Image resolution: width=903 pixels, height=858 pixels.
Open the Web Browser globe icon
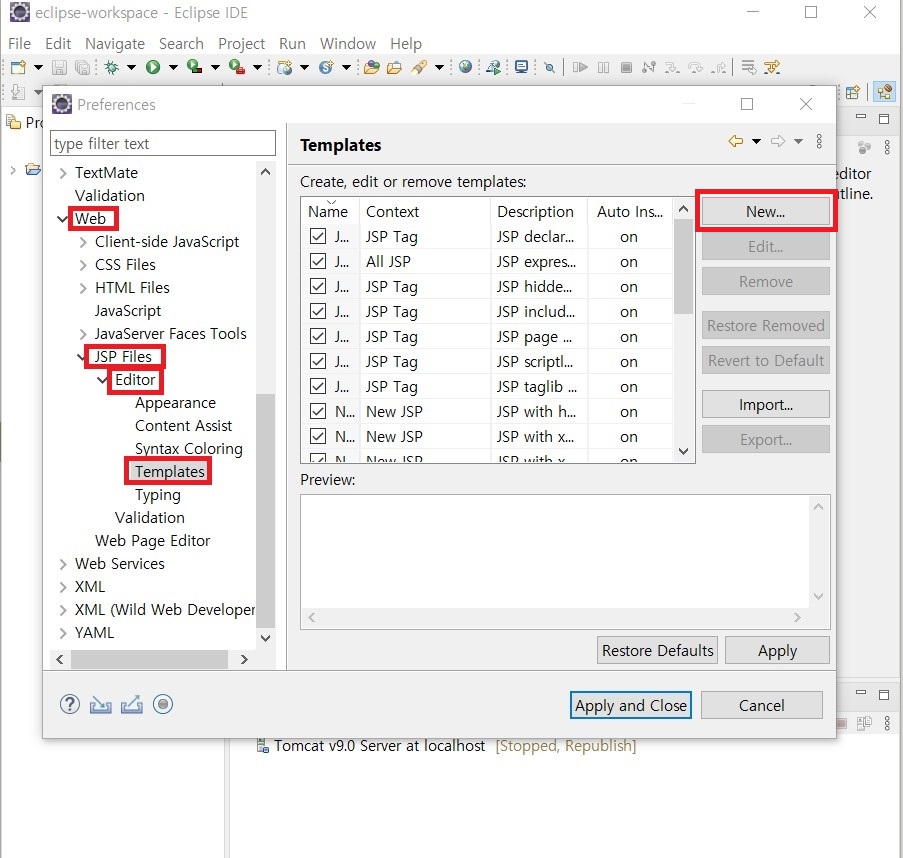pyautogui.click(x=465, y=67)
